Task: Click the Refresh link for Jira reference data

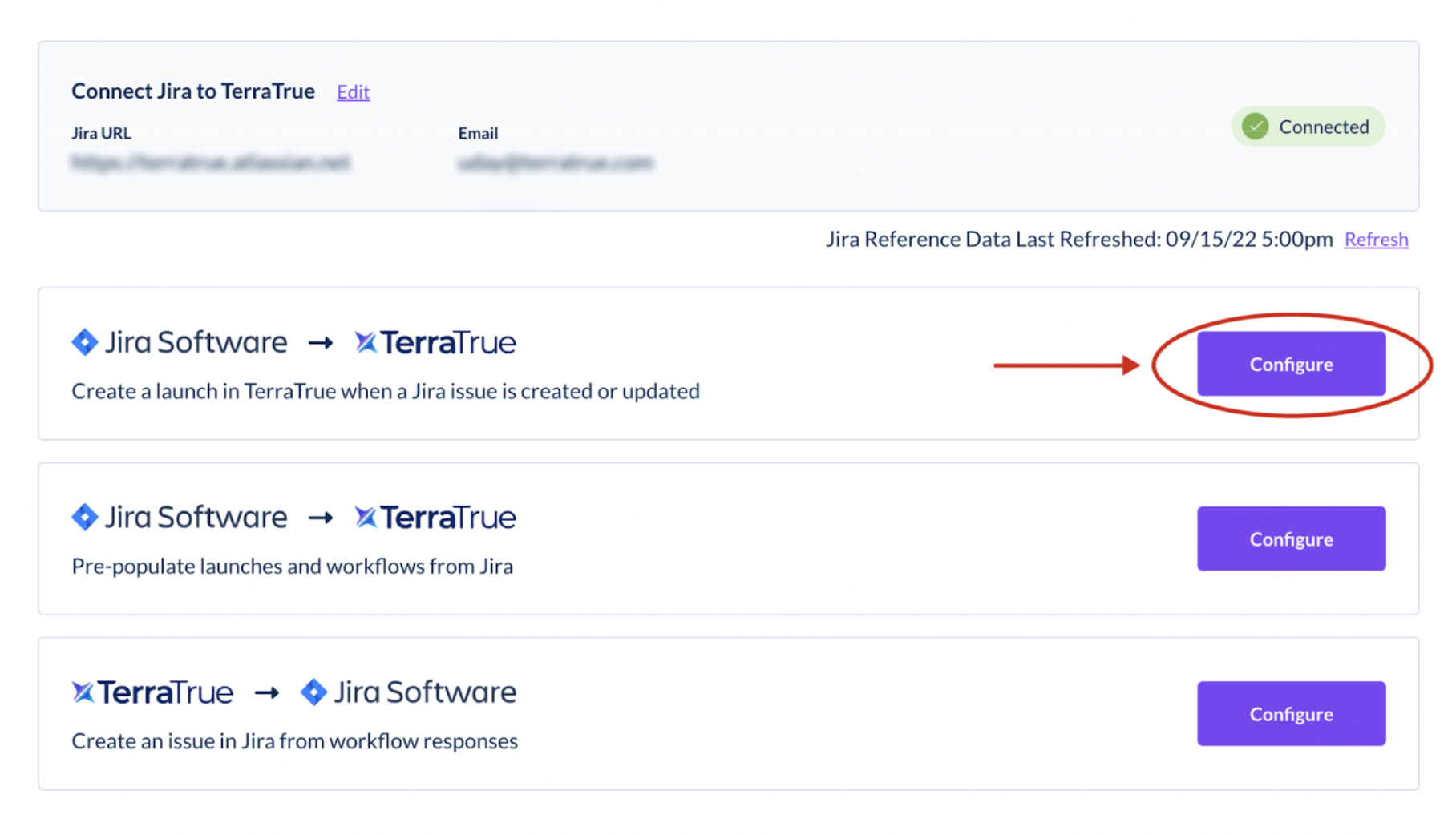Action: pos(1376,239)
